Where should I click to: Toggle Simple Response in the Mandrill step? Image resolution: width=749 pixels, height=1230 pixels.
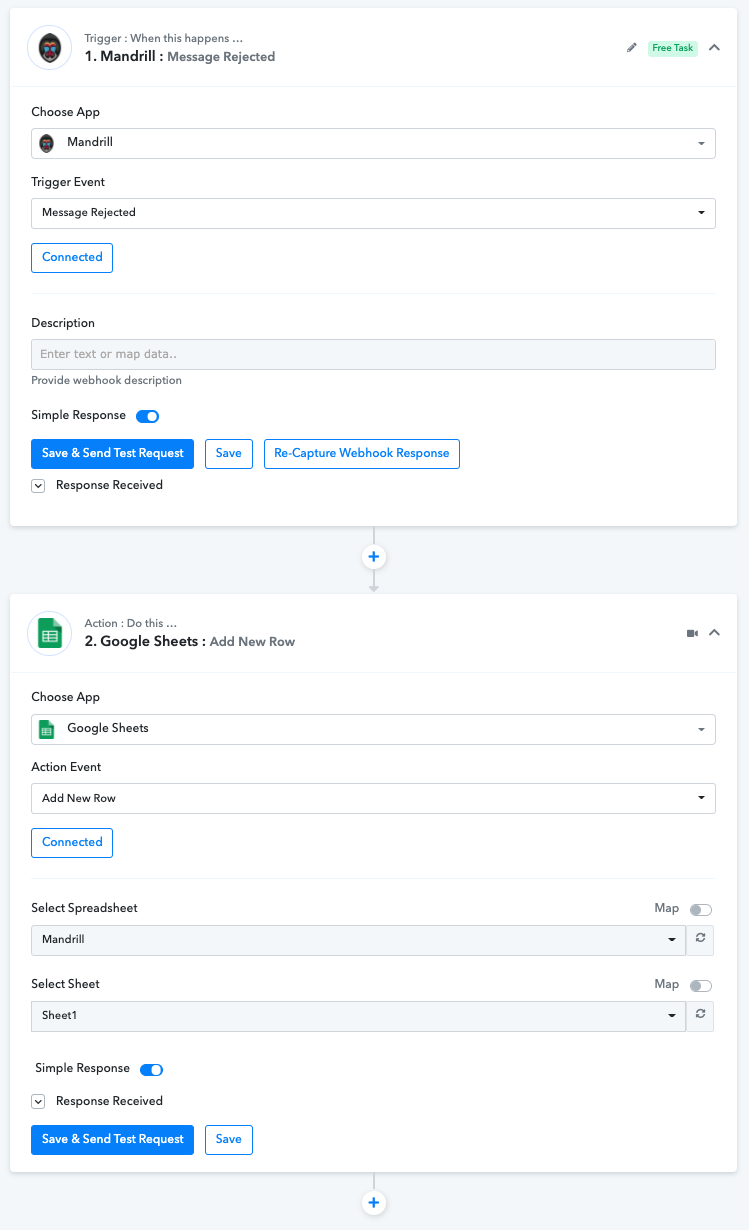pyautogui.click(x=148, y=416)
